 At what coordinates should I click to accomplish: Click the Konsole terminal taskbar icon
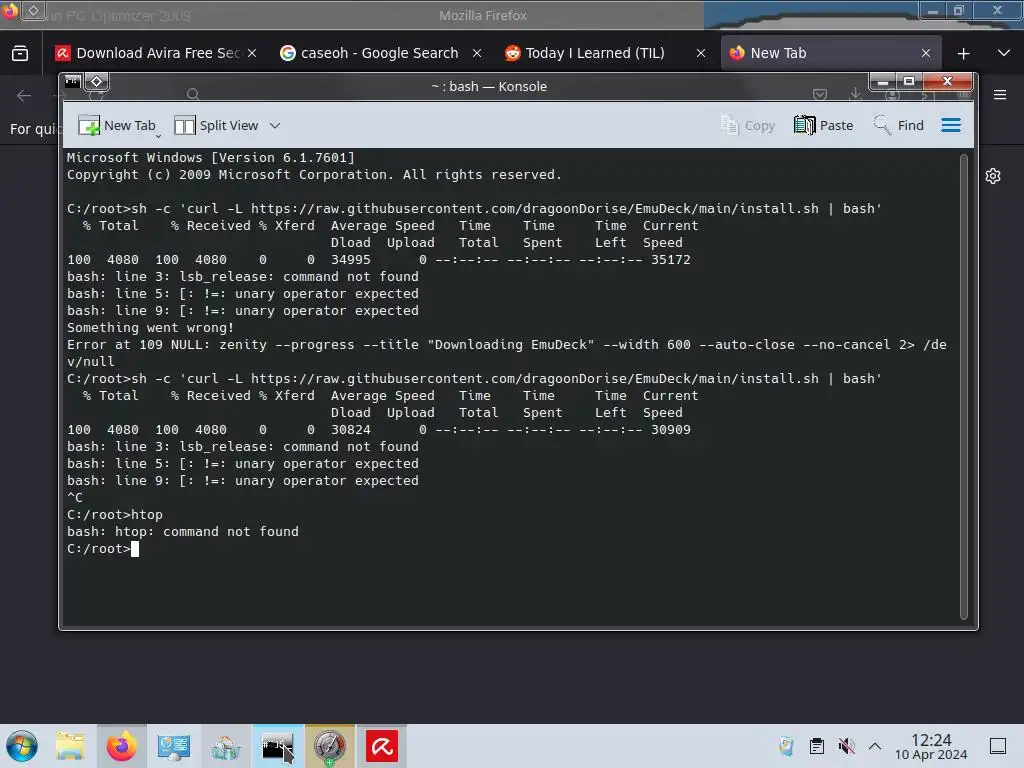tap(278, 746)
